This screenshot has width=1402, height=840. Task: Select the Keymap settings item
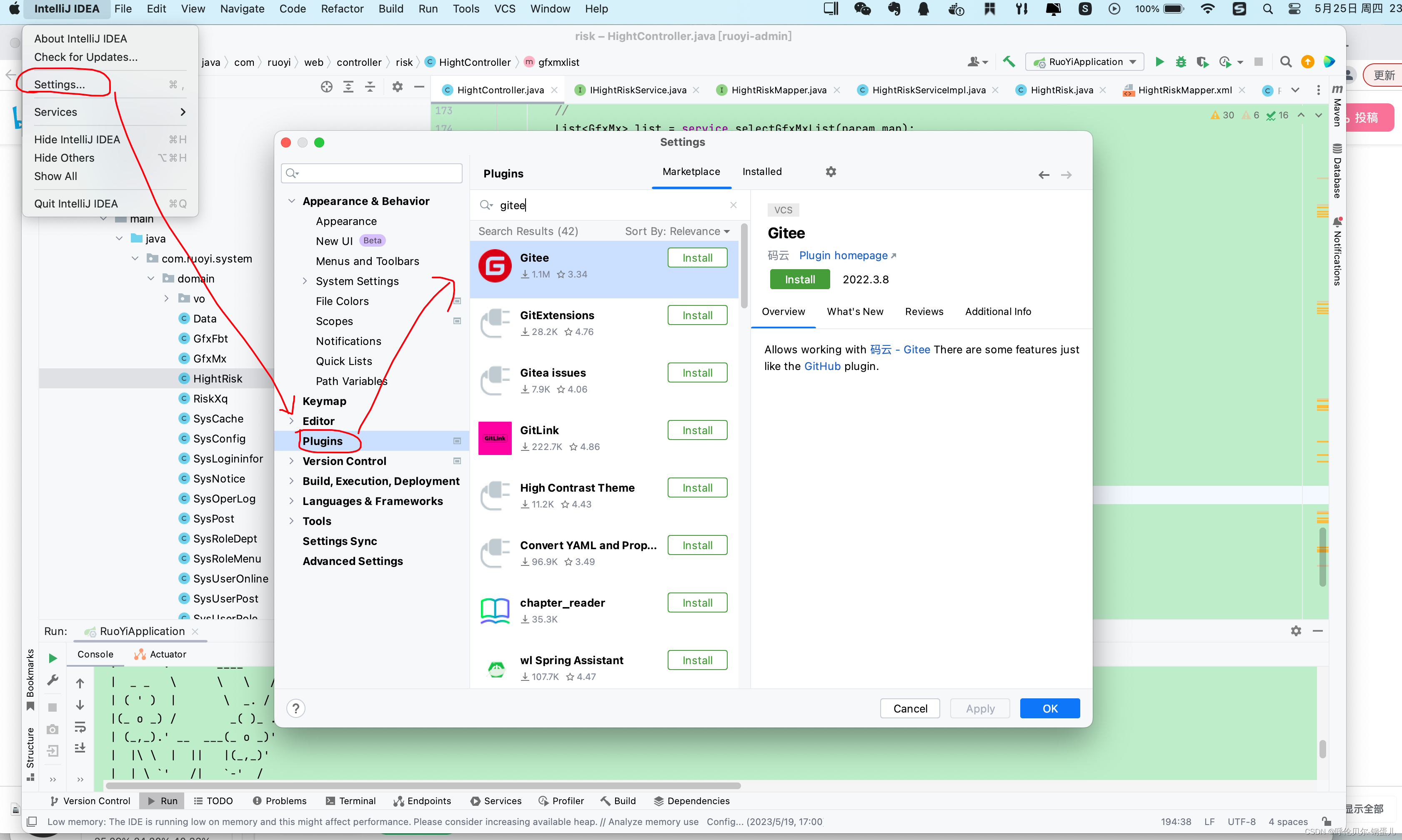click(x=324, y=401)
